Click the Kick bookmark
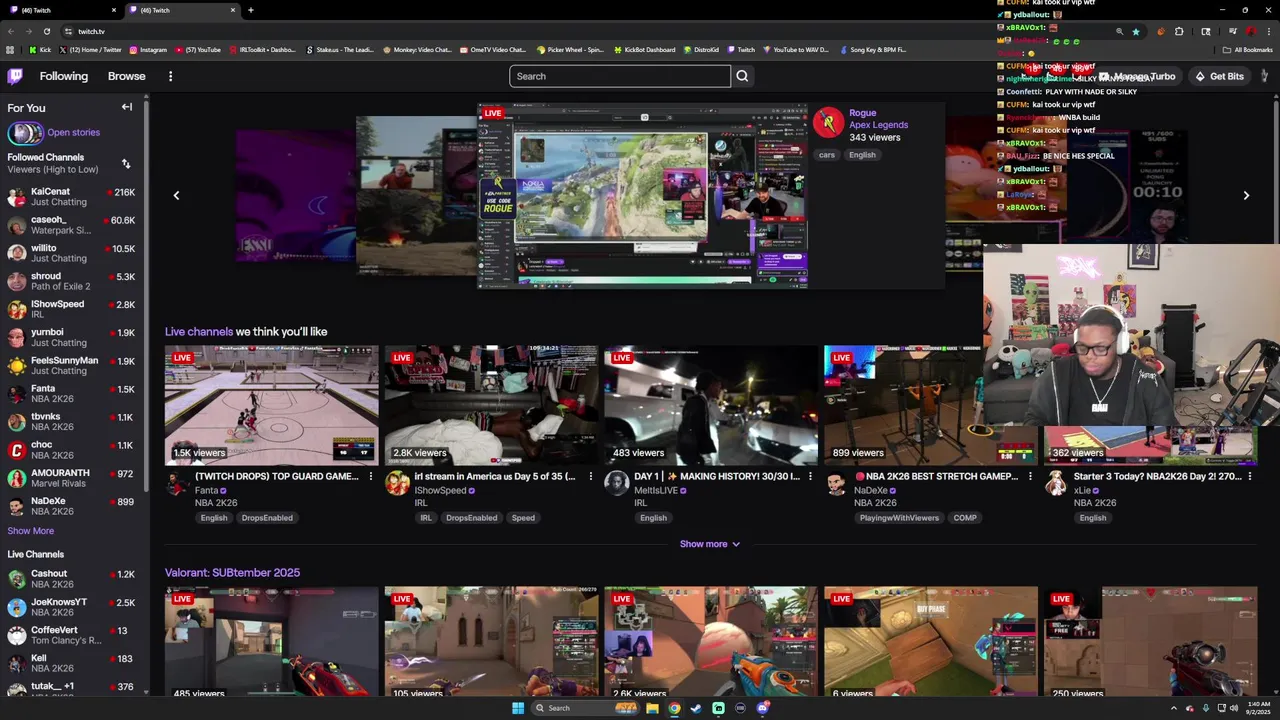1280x720 pixels. point(39,49)
